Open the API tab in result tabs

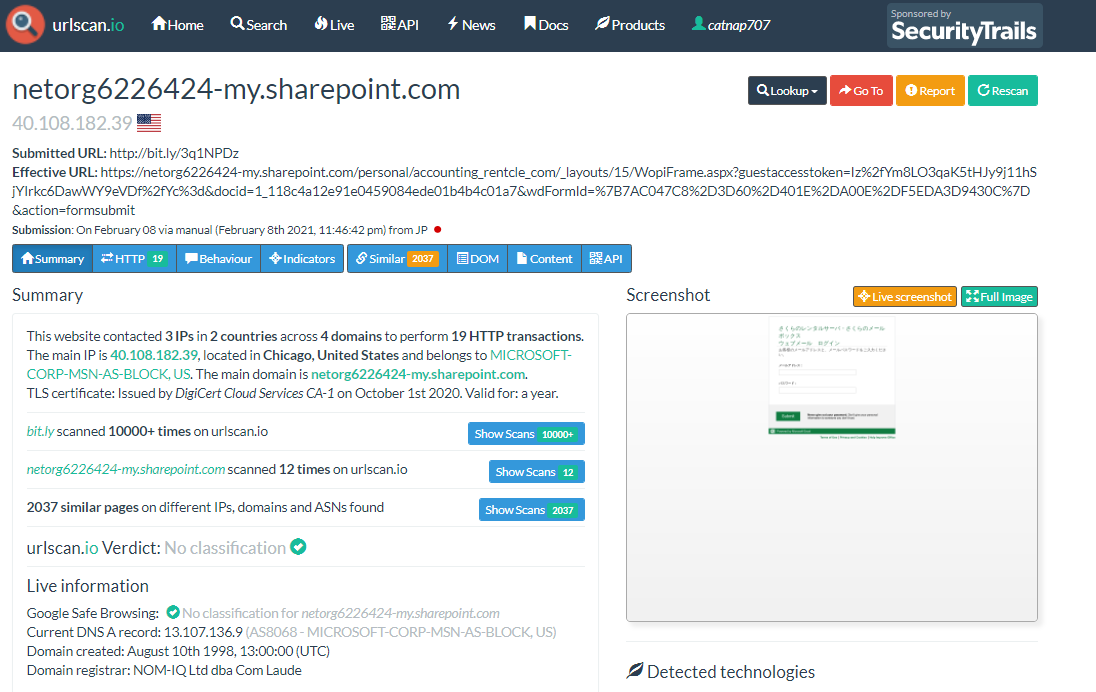point(606,259)
